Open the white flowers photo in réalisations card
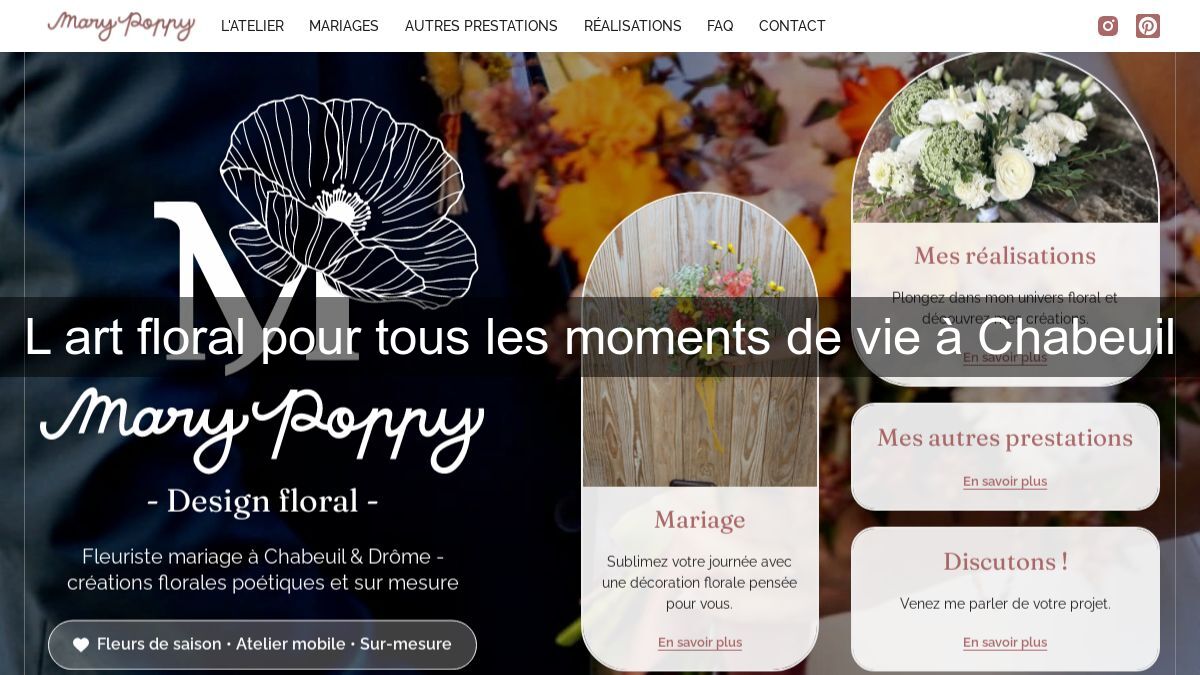The height and width of the screenshot is (675, 1200). click(1005, 138)
